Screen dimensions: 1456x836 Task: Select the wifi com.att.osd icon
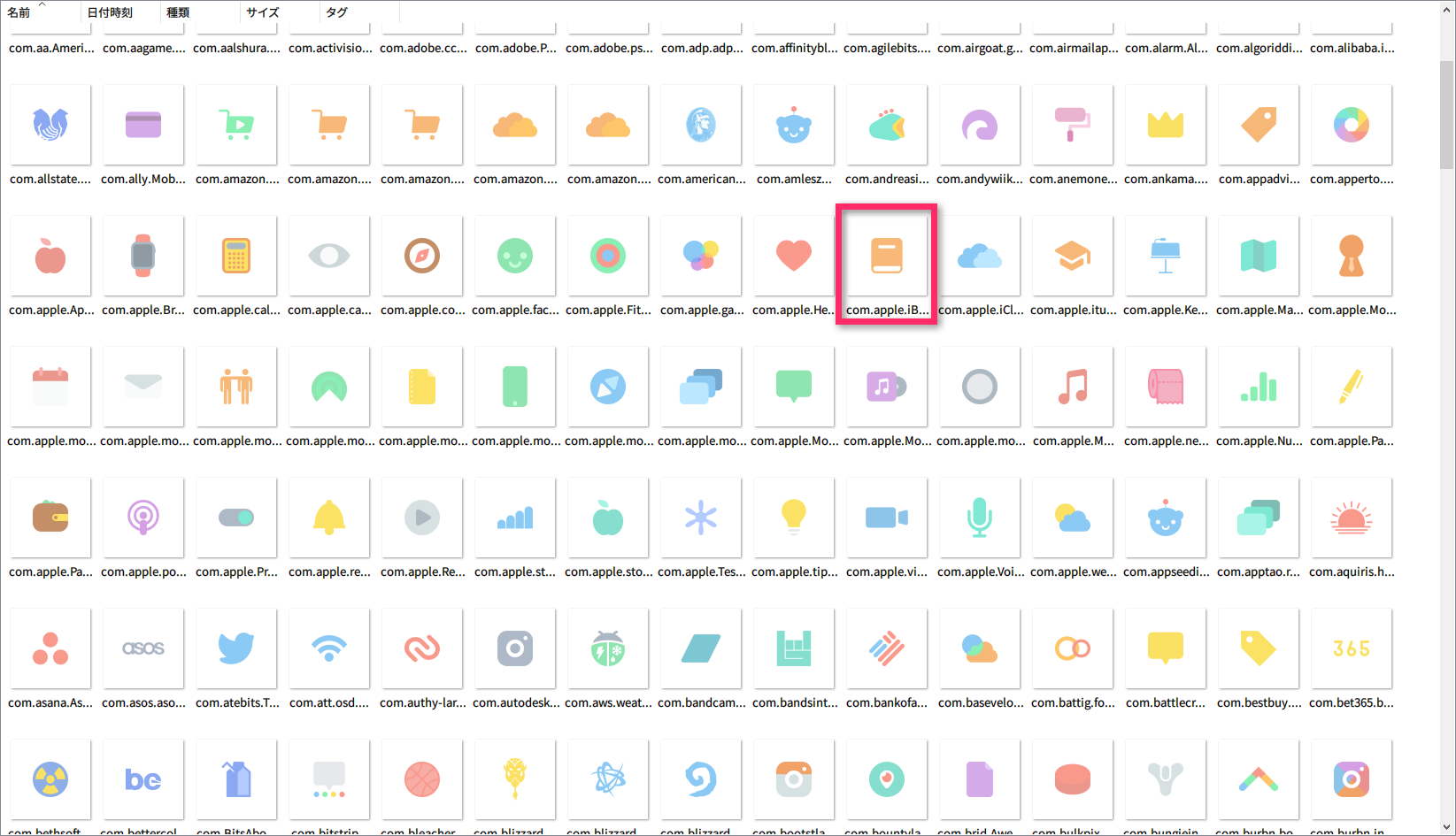click(x=329, y=648)
